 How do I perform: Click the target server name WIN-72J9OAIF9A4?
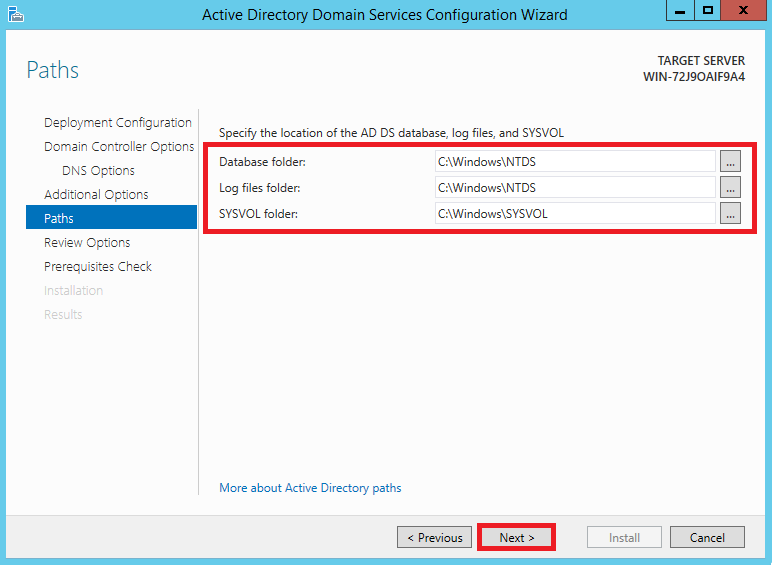(x=694, y=77)
